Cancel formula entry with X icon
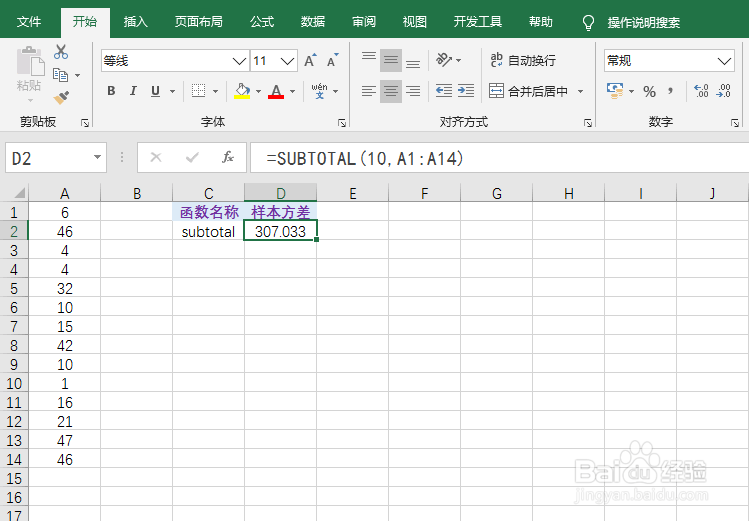The width and height of the screenshot is (749, 521). point(156,157)
